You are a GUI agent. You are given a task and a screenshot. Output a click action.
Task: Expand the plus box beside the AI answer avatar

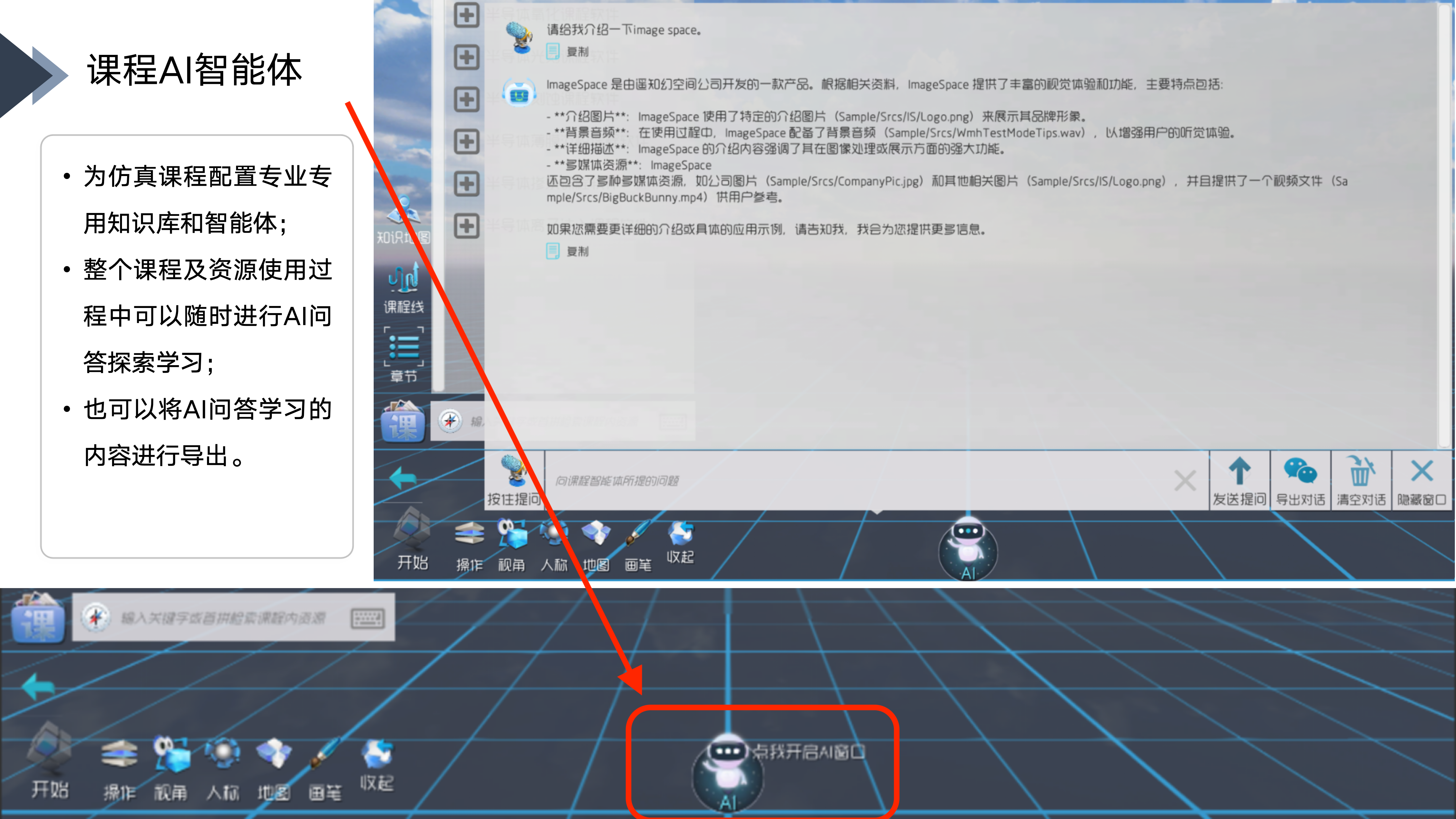click(x=466, y=99)
